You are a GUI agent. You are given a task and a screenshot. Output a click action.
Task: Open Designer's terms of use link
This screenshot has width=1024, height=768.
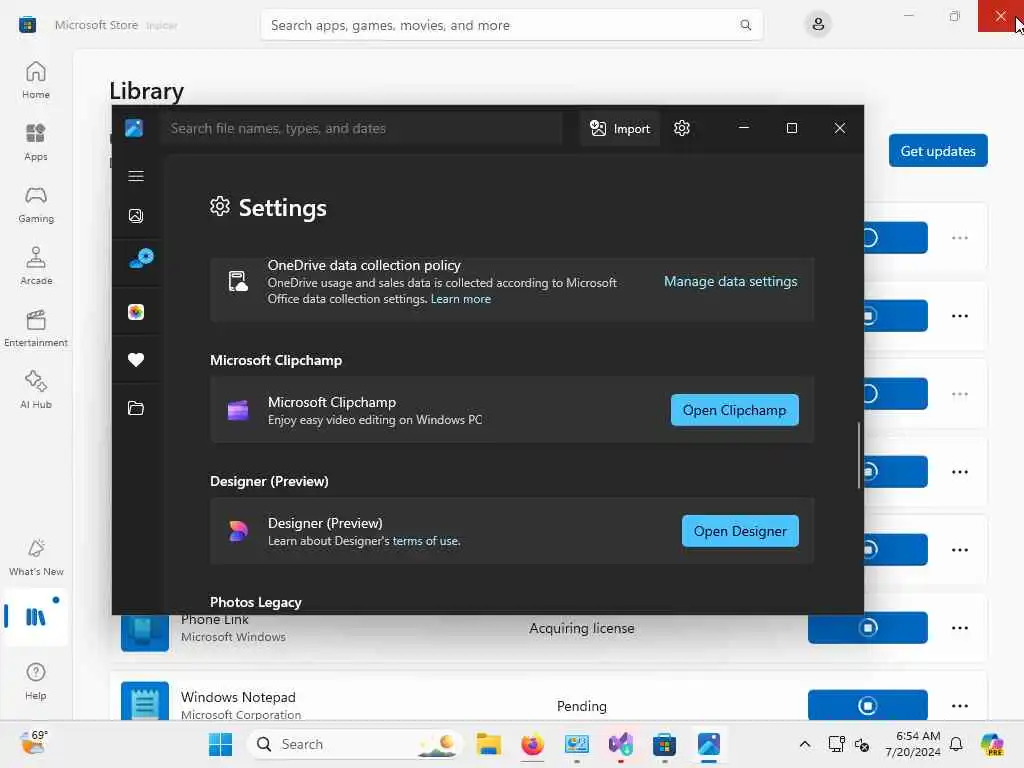click(x=426, y=541)
